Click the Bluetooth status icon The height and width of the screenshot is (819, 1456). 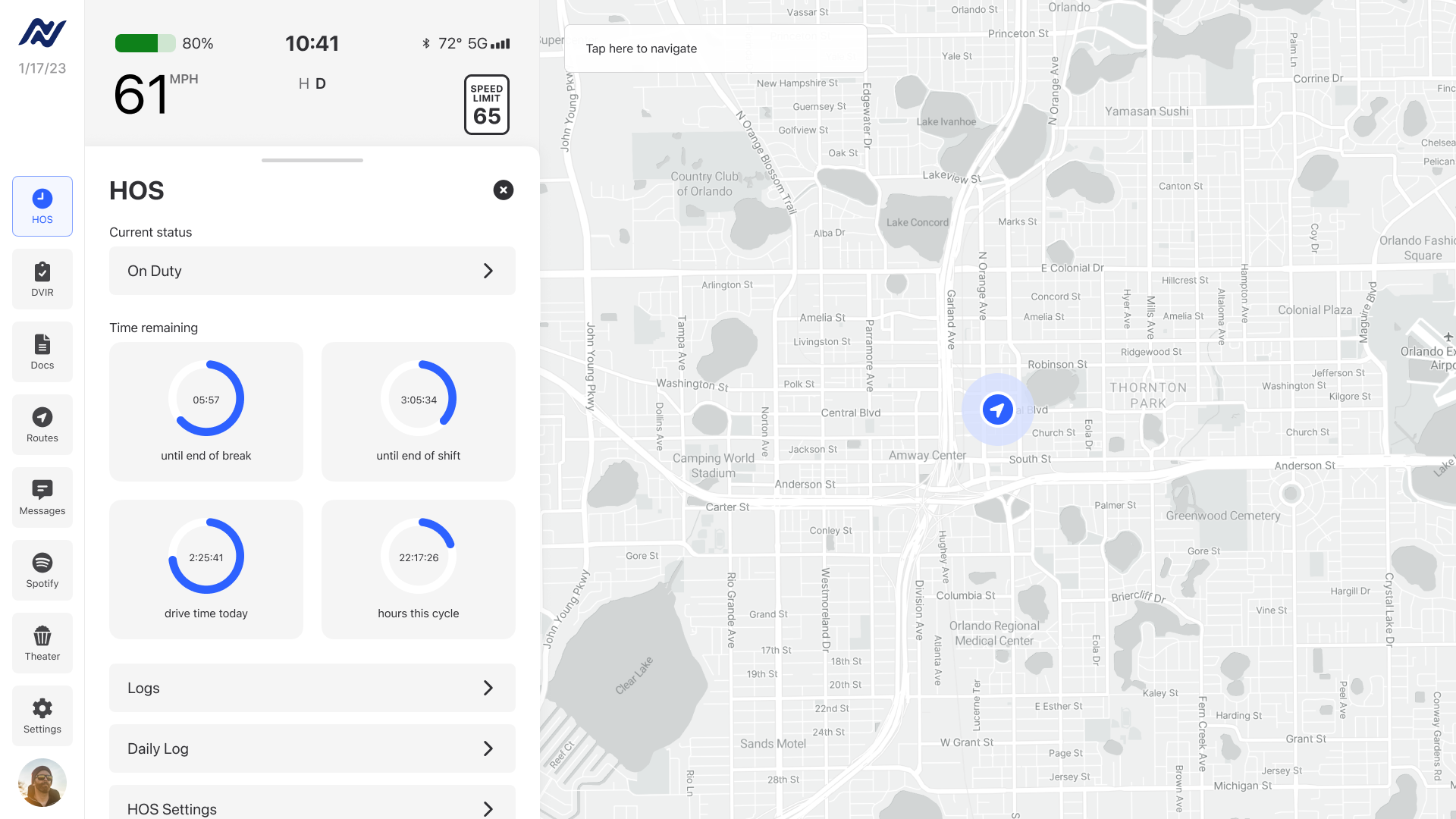[x=426, y=44]
